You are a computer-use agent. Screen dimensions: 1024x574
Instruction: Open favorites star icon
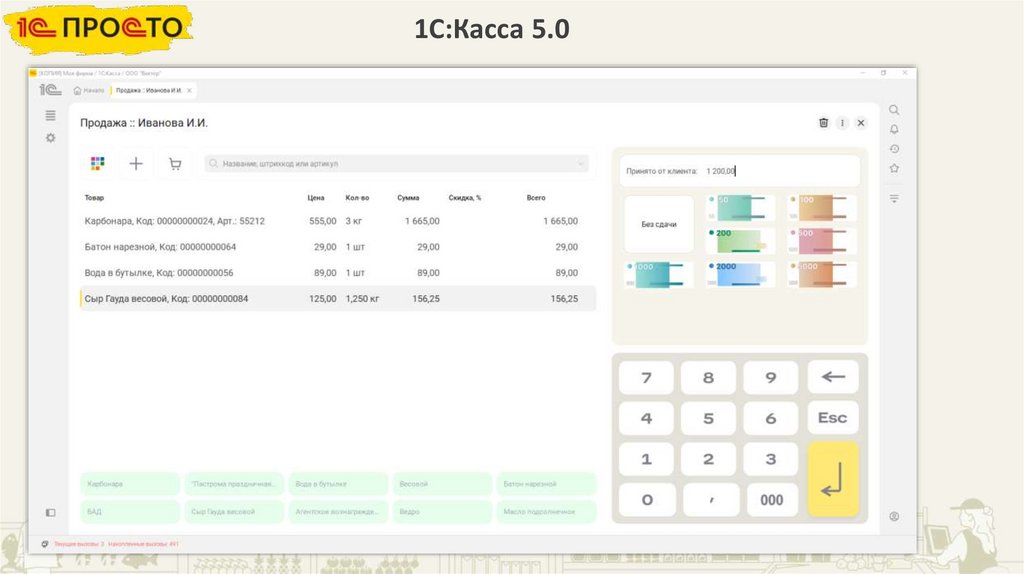(894, 168)
